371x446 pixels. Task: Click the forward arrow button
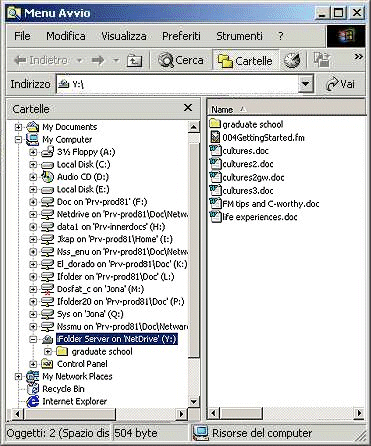click(x=98, y=60)
